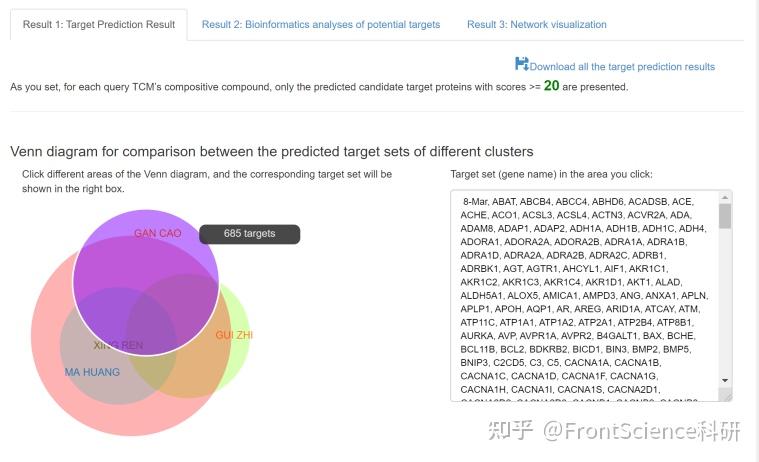Switch to Result 2: Bioinformatics analyses tab
The width and height of the screenshot is (759, 462).
point(321,25)
